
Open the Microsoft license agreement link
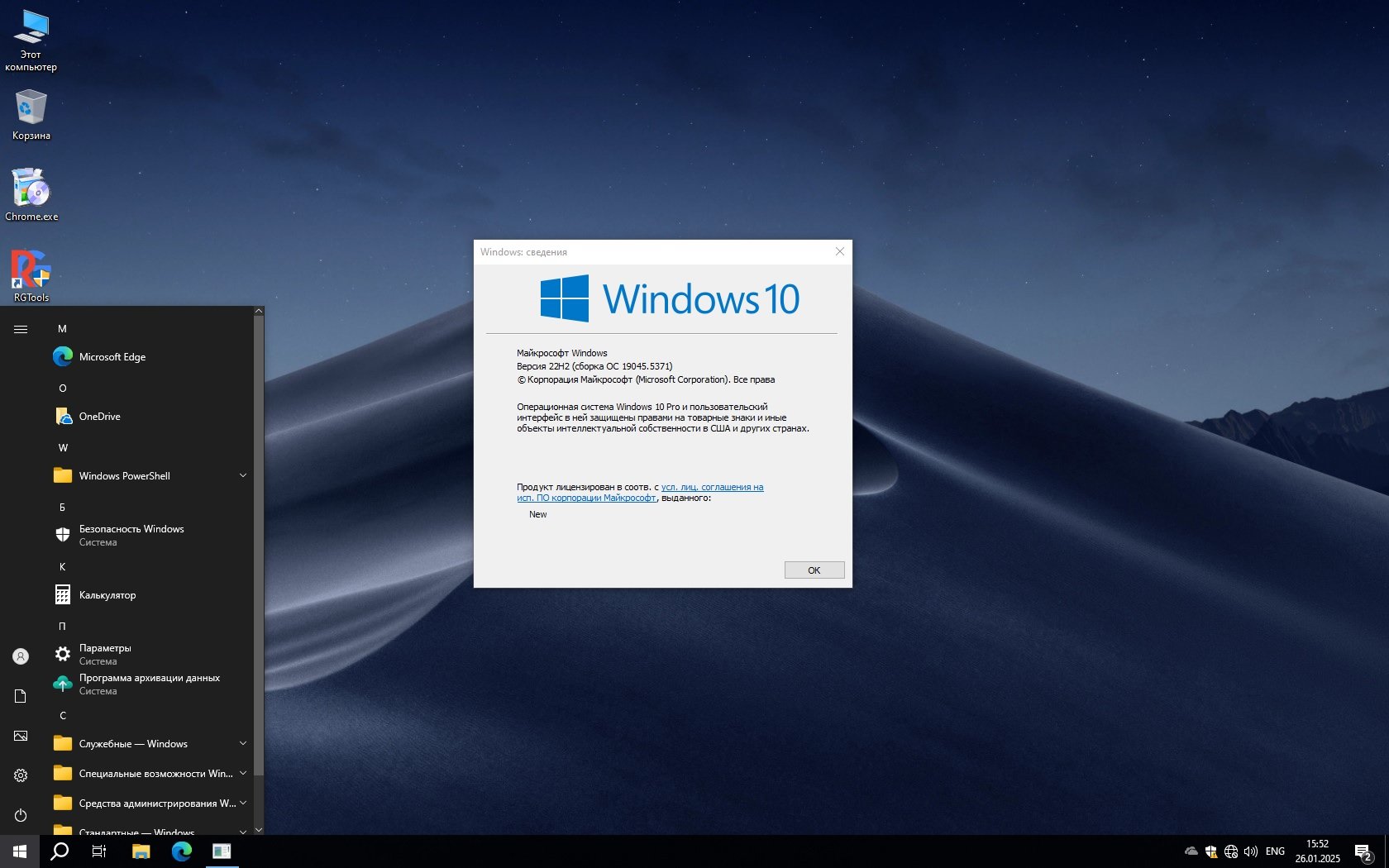coord(712,488)
